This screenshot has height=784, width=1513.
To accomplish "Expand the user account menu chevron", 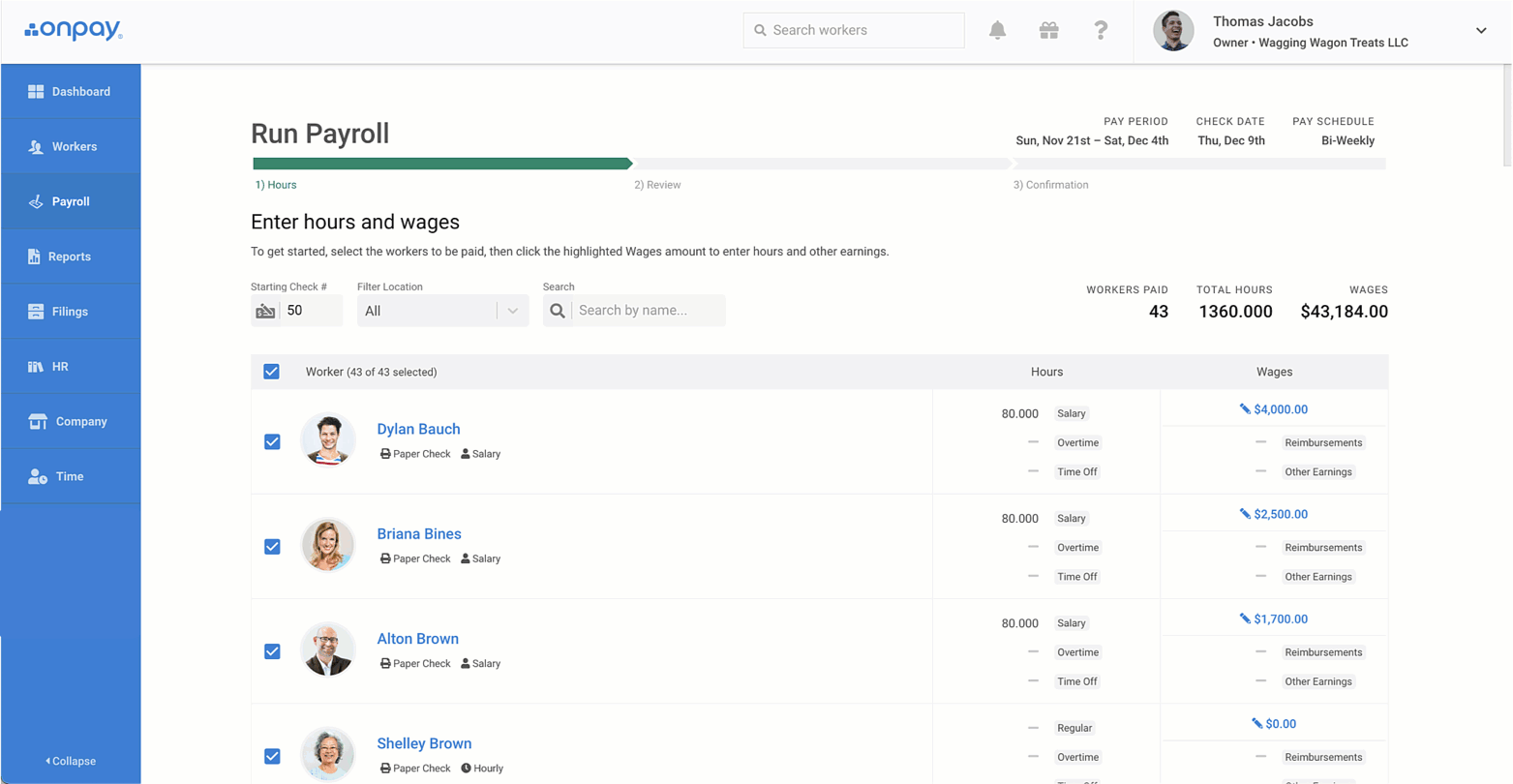I will (x=1480, y=31).
